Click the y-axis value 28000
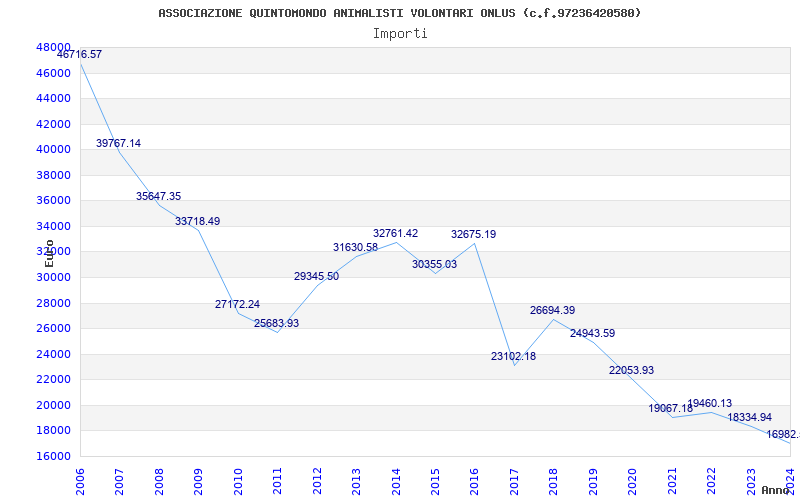 pos(53,304)
